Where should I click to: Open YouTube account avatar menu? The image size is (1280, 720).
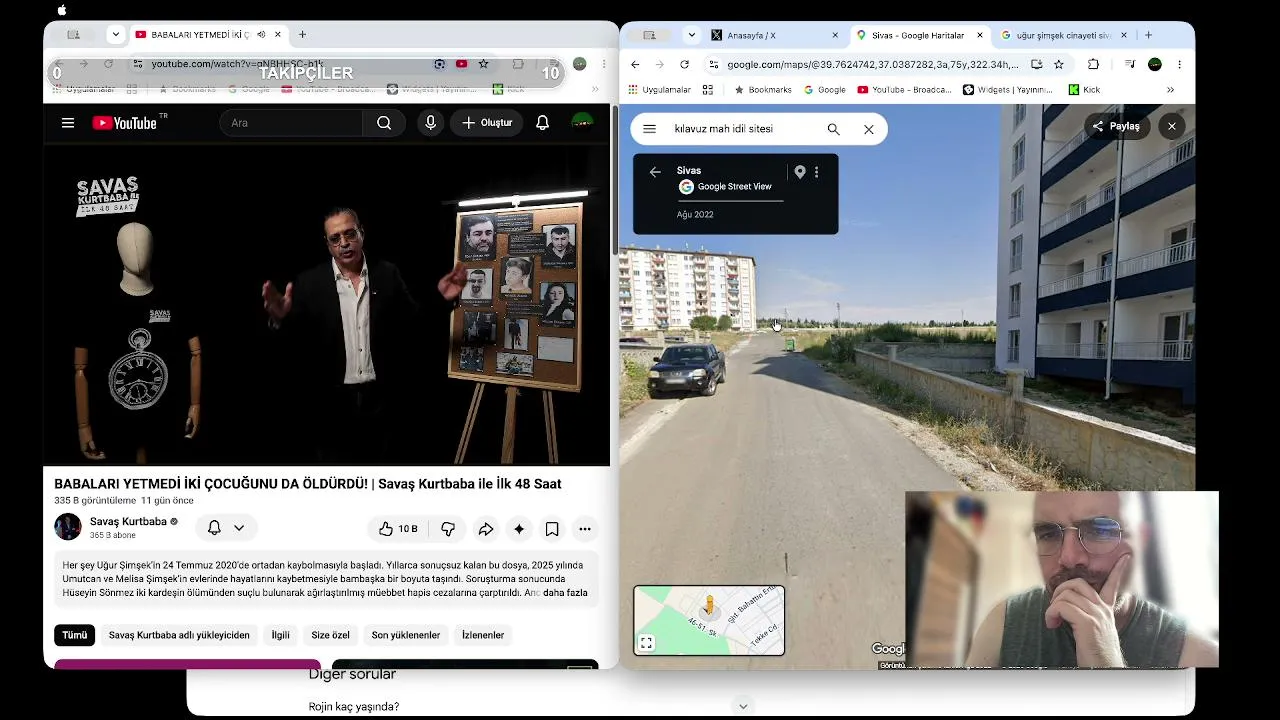click(582, 123)
